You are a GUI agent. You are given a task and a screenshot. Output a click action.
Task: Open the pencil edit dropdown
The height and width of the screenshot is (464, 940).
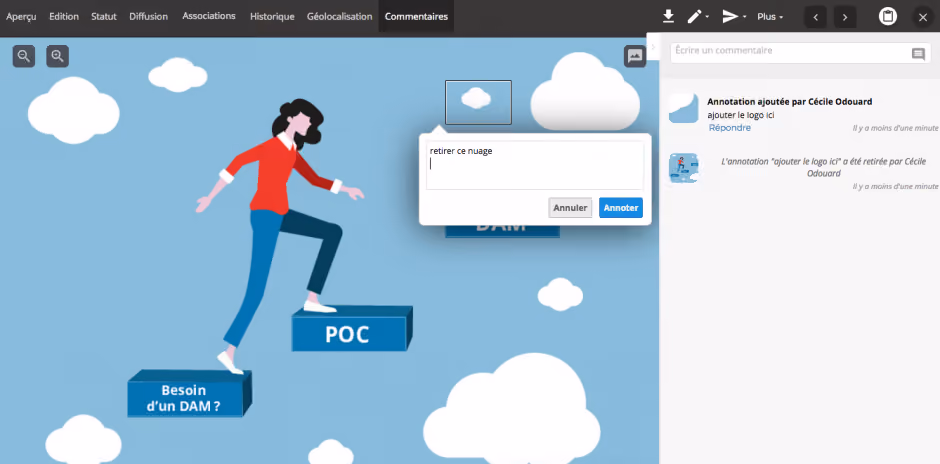pos(697,17)
